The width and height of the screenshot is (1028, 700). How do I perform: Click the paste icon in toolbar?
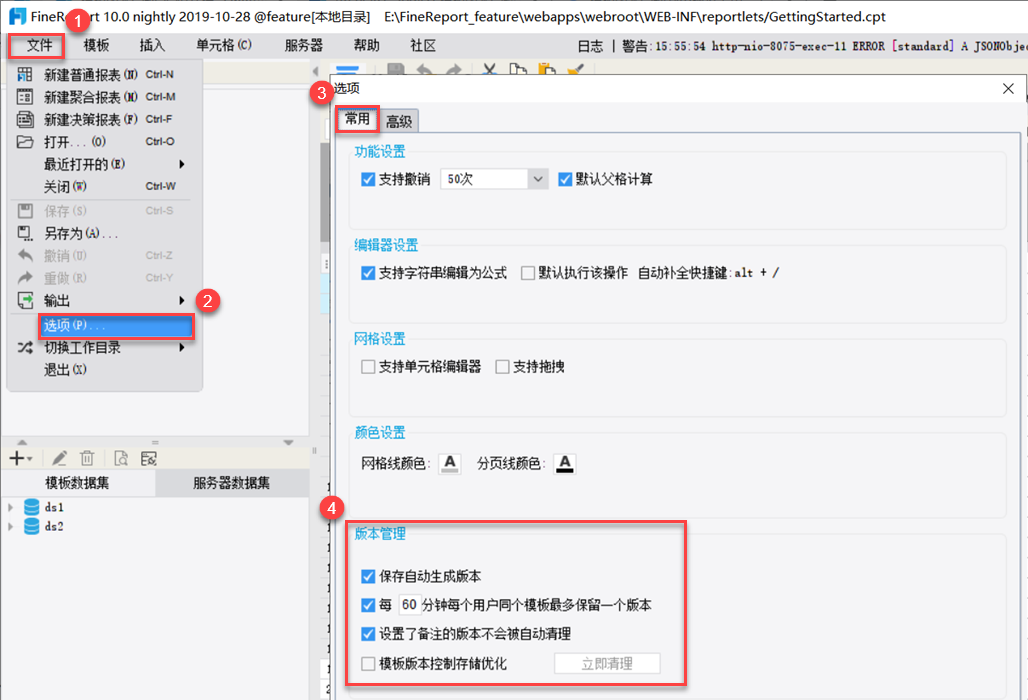[547, 69]
